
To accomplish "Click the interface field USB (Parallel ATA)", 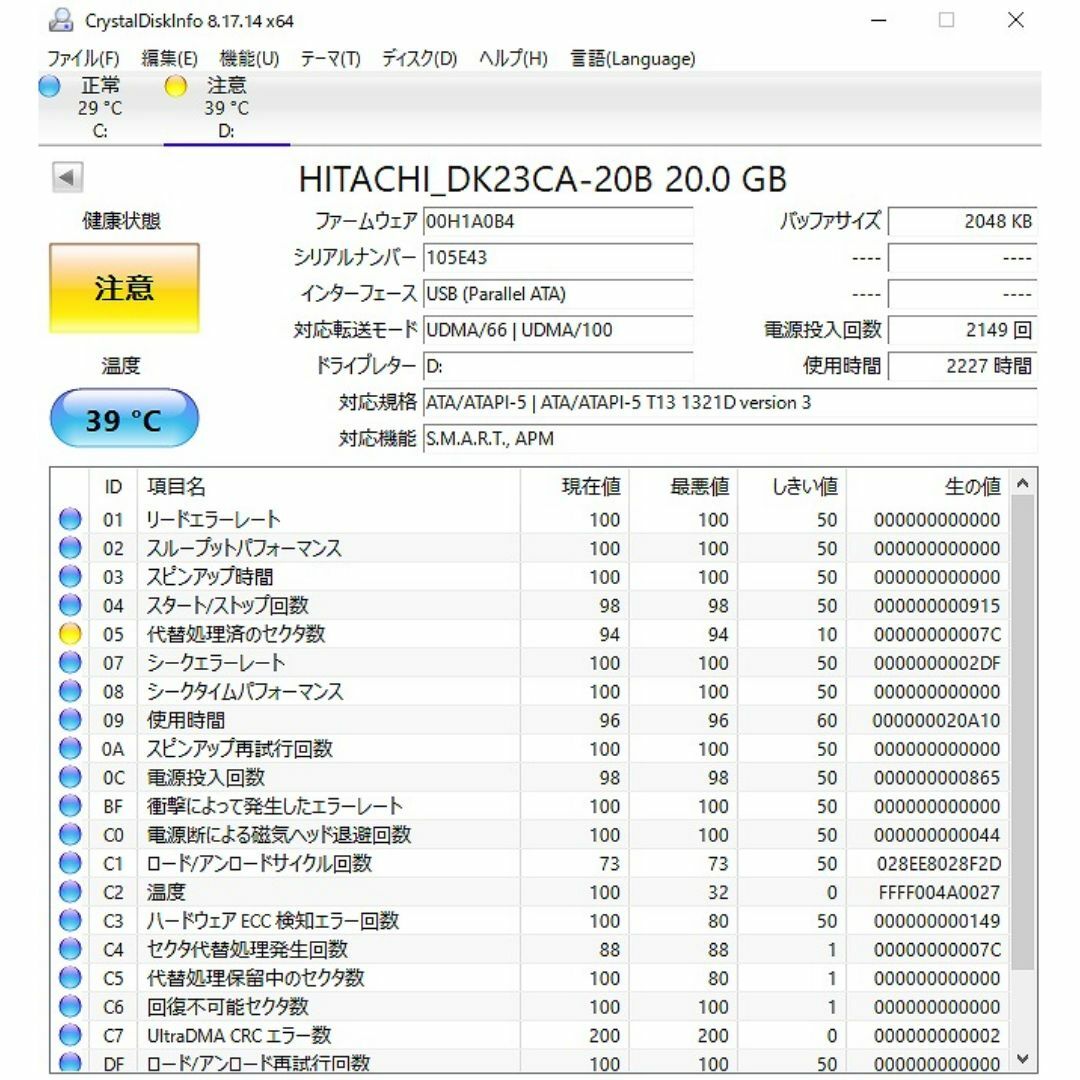I will (x=558, y=294).
